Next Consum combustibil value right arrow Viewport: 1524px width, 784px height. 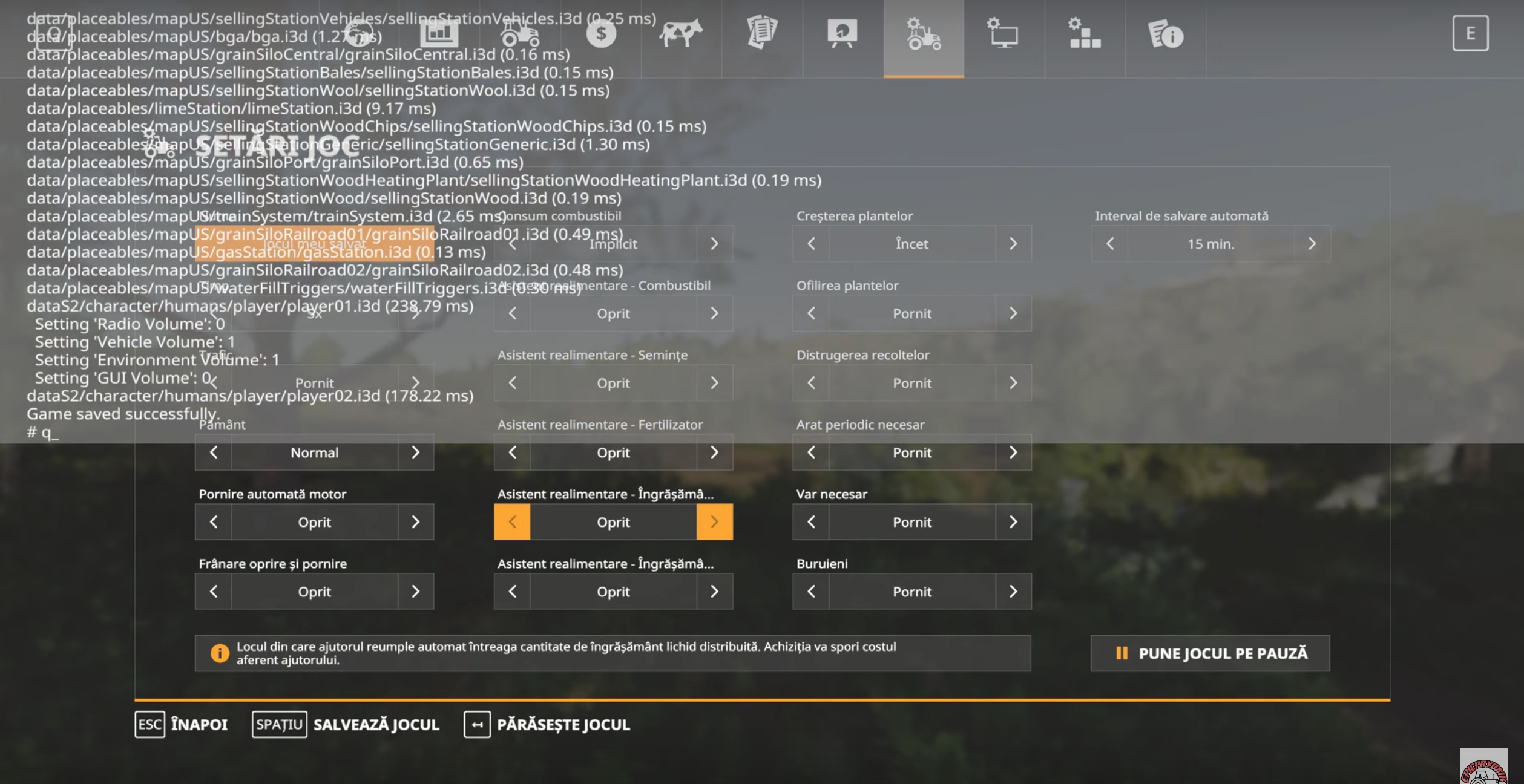[x=714, y=243]
